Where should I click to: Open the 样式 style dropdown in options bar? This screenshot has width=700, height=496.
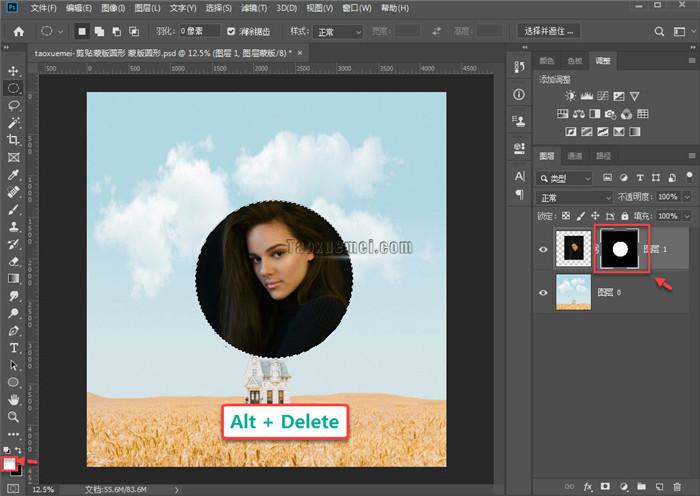pyautogui.click(x=336, y=32)
